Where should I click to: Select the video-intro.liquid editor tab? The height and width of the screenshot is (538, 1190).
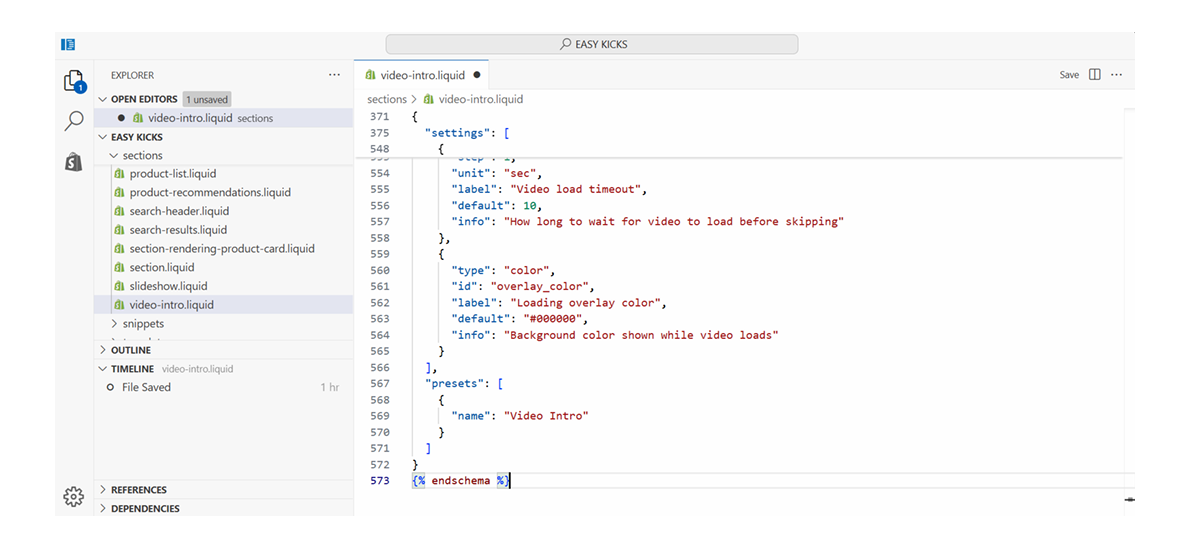[415, 75]
